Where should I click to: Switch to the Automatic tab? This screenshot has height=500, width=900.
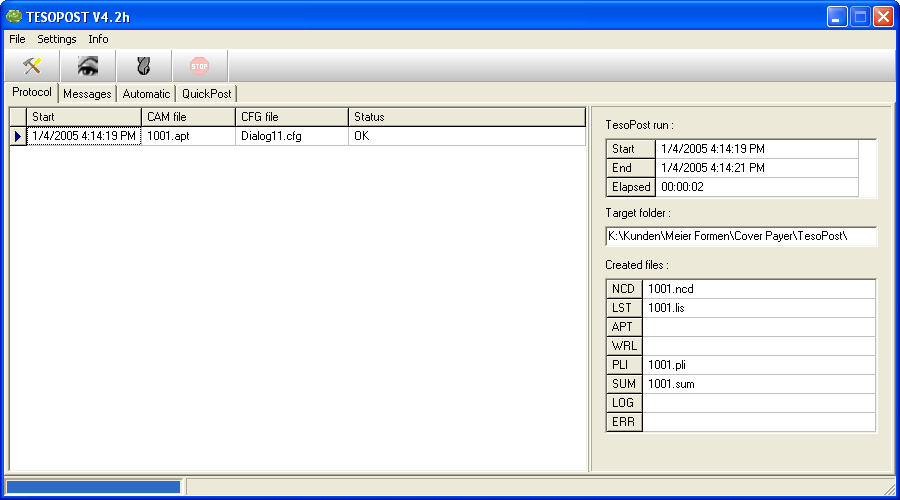(x=146, y=94)
